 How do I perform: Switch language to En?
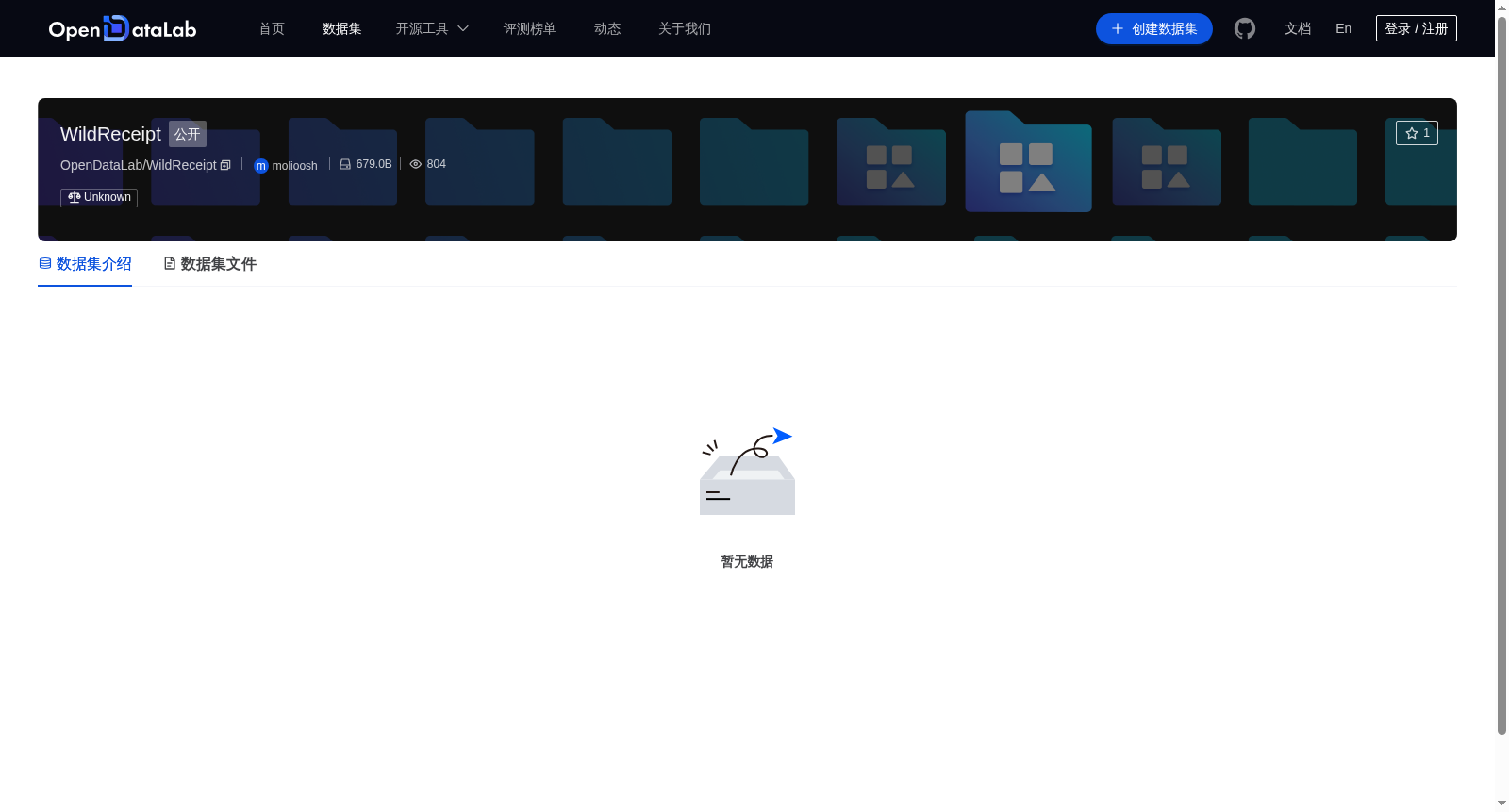point(1344,28)
